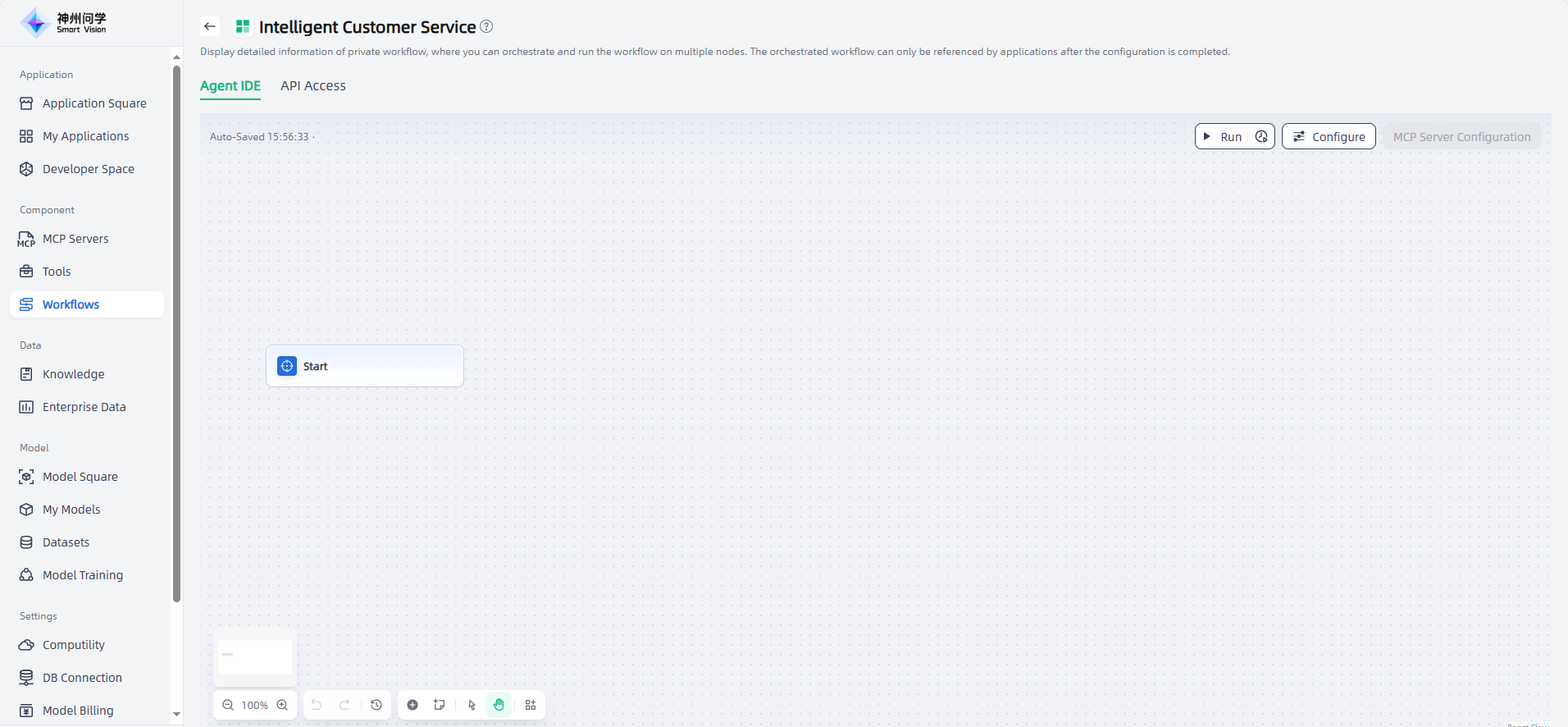This screenshot has width=1568, height=727.
Task: Zoom out the workflow canvas
Action: [x=228, y=705]
